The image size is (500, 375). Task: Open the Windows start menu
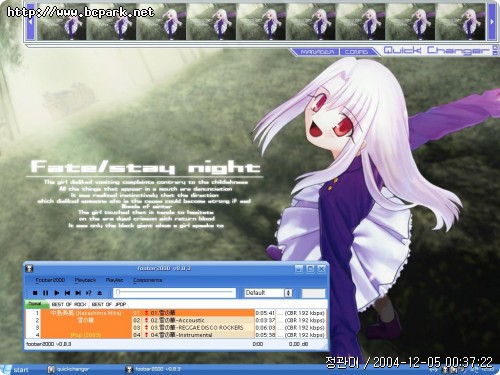(15, 369)
